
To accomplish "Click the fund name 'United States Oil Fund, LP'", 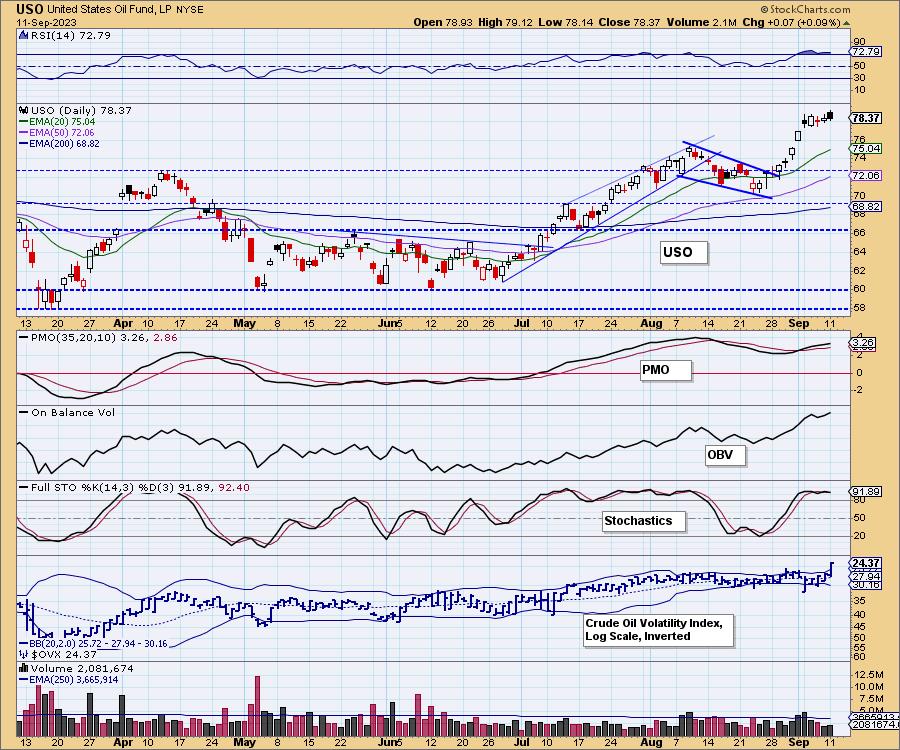I will pyautogui.click(x=108, y=10).
